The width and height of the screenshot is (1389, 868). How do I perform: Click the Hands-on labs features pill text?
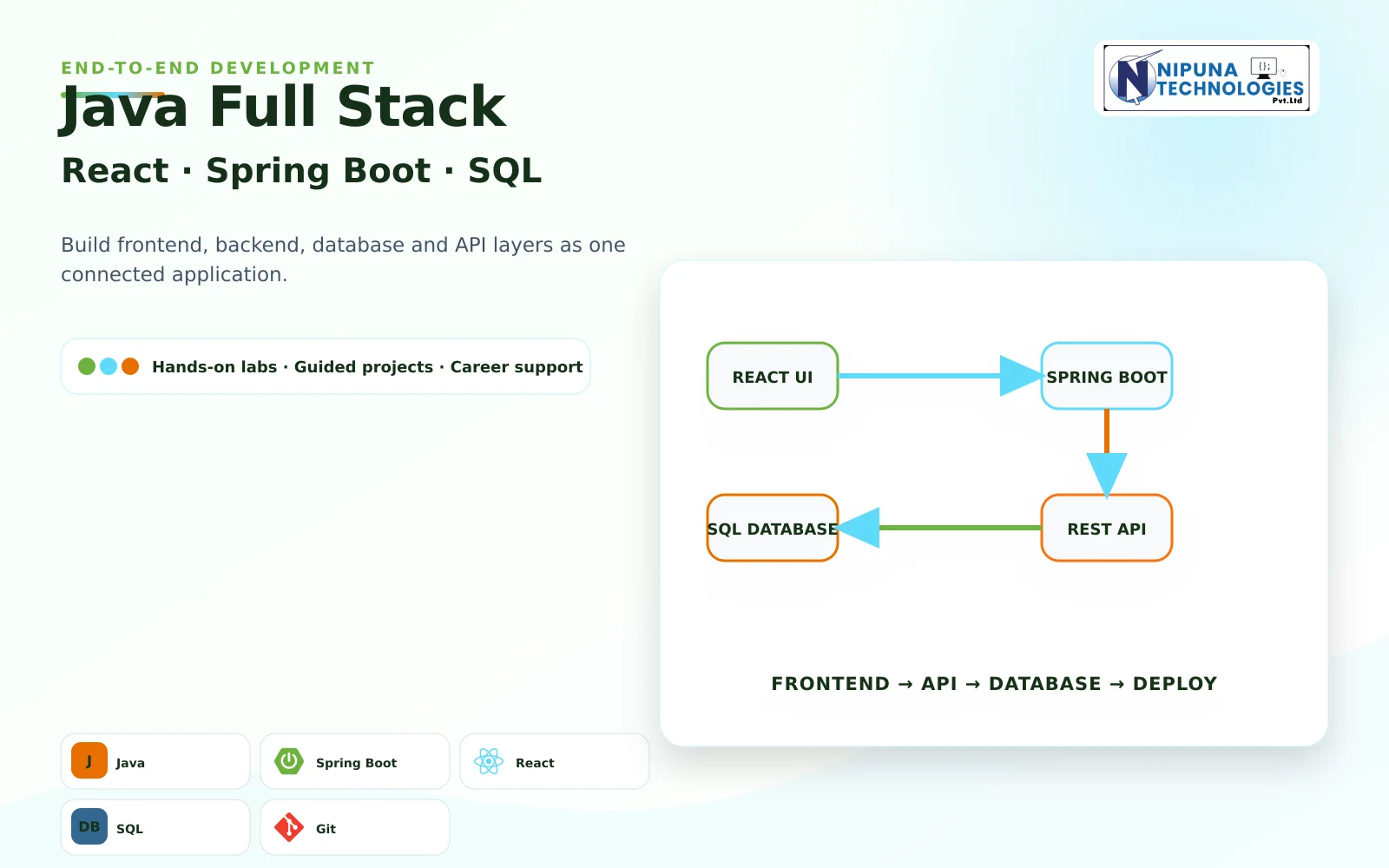[x=367, y=367]
